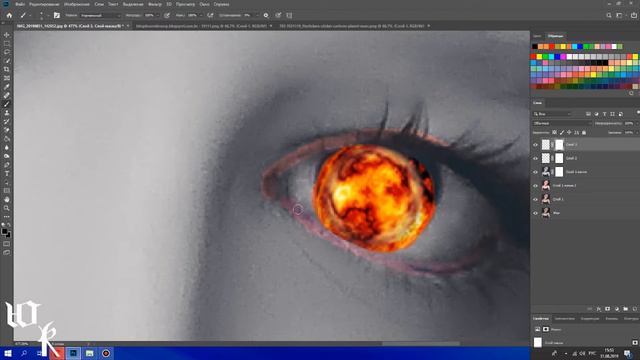Select the Horizontal Type tool
The height and width of the screenshot is (360, 640).
coord(7,173)
